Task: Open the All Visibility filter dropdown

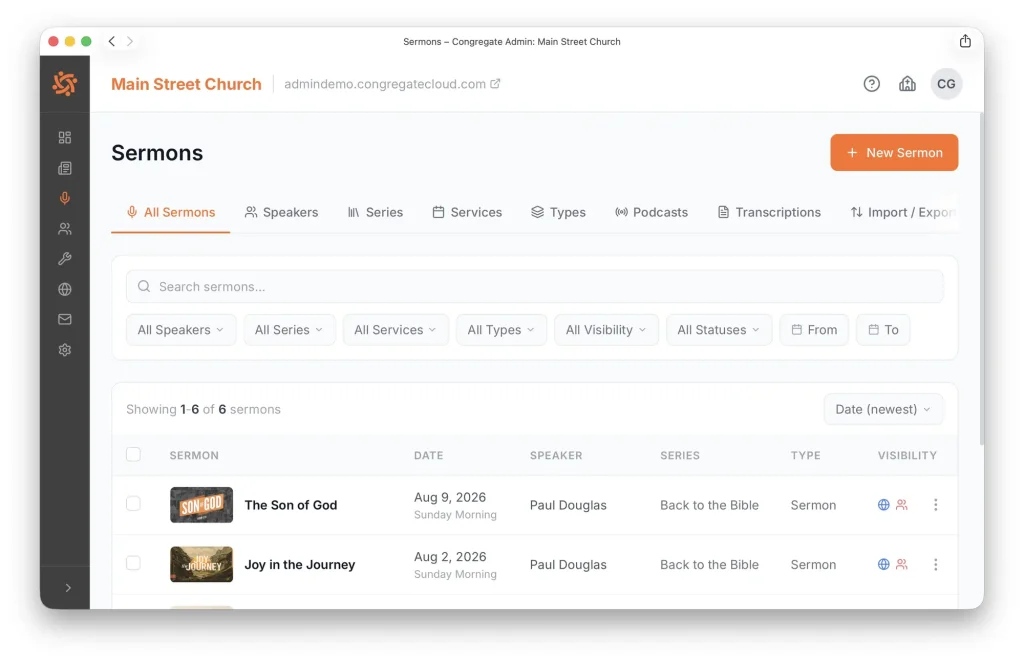Action: tap(607, 330)
